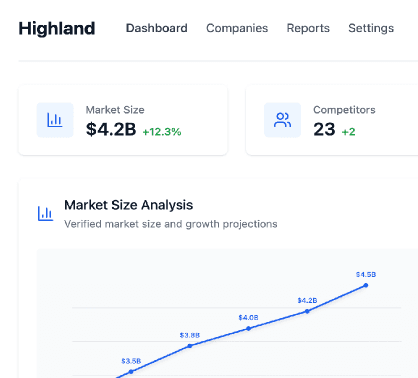
Task: Click the Competitors card label
Action: [x=344, y=110]
